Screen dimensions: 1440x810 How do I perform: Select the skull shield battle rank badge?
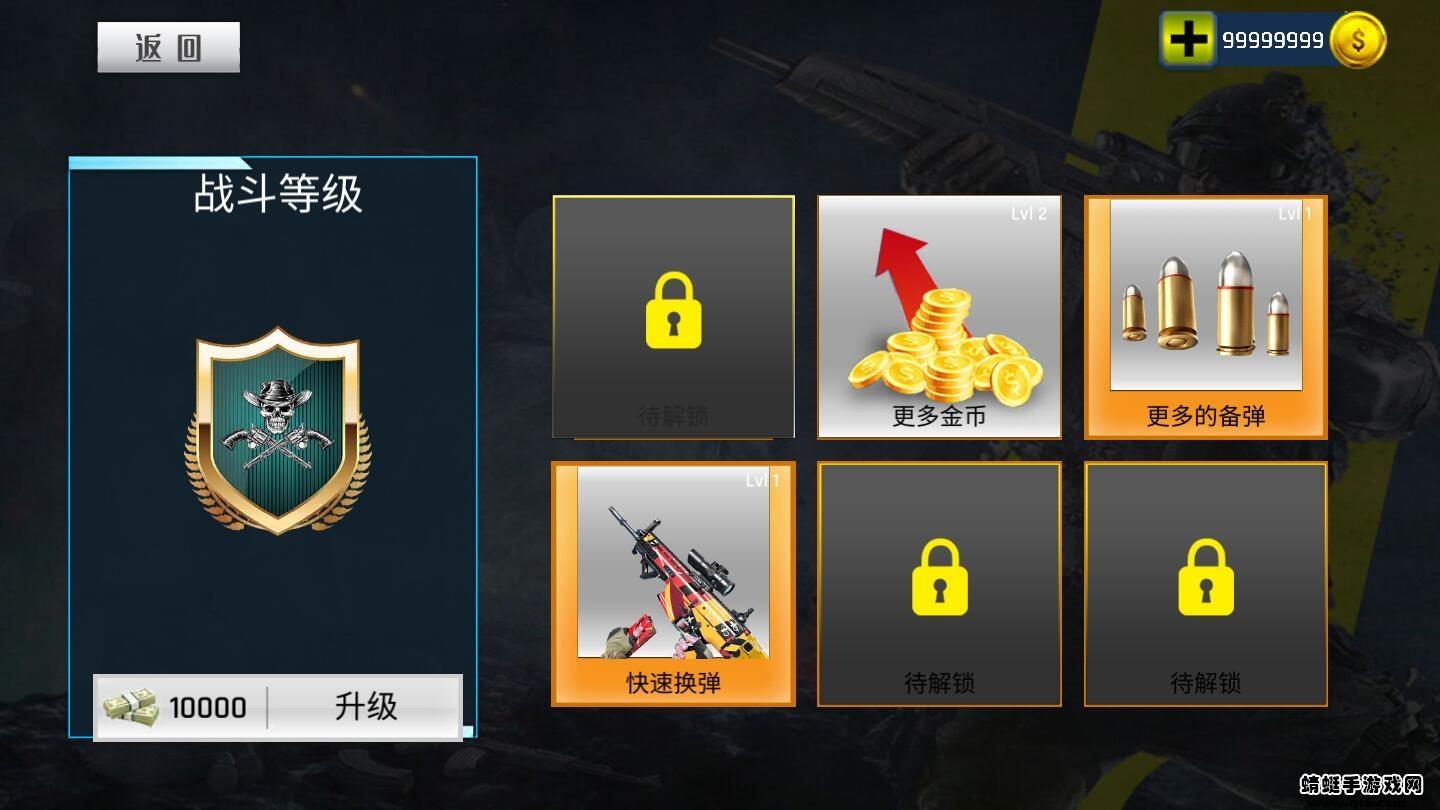click(x=278, y=430)
